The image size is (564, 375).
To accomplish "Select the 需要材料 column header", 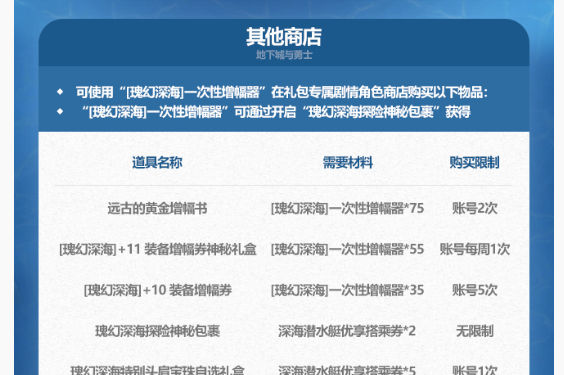I will tap(347, 163).
